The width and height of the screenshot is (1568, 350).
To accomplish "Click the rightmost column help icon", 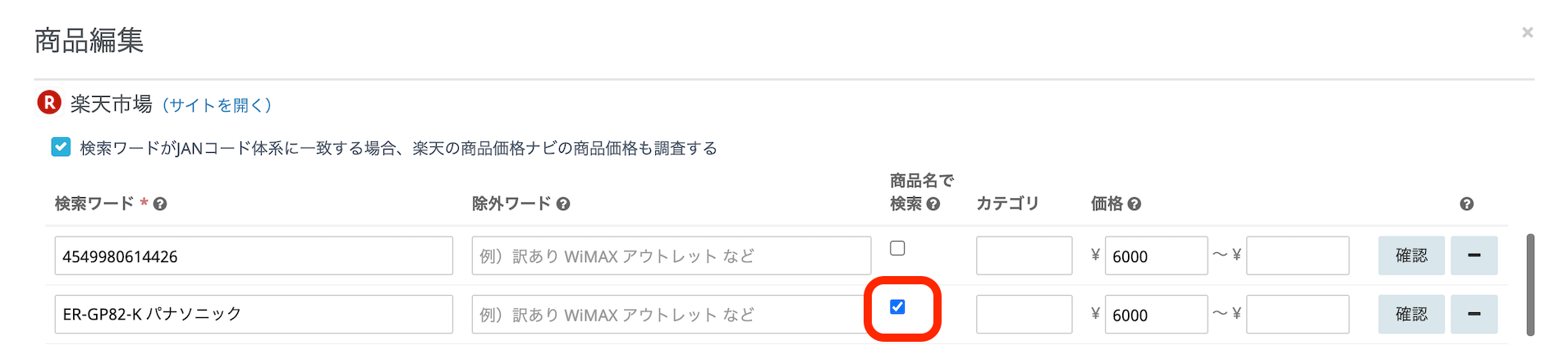I will coord(1466,205).
